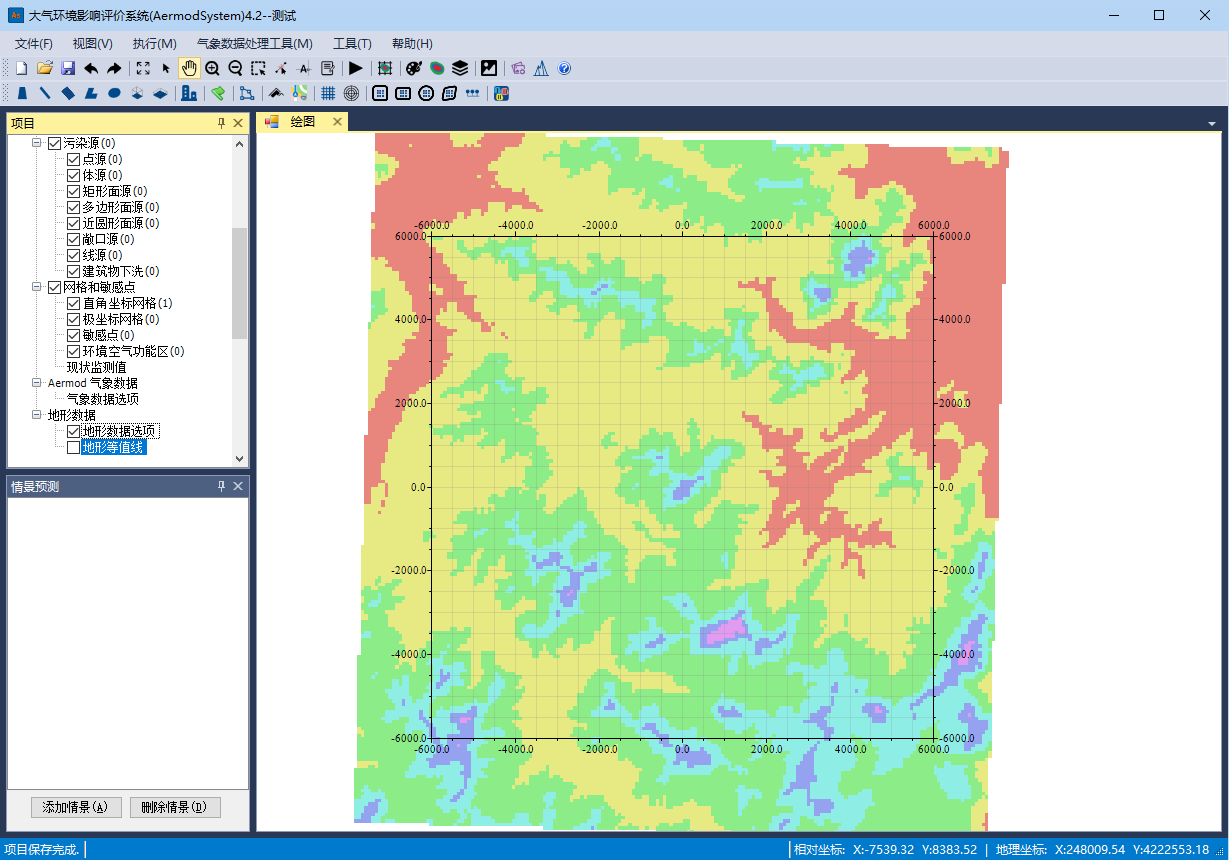1229x860 pixels.
Task: Toggle the 直角坐标网格 checkbox
Action: click(x=73, y=303)
